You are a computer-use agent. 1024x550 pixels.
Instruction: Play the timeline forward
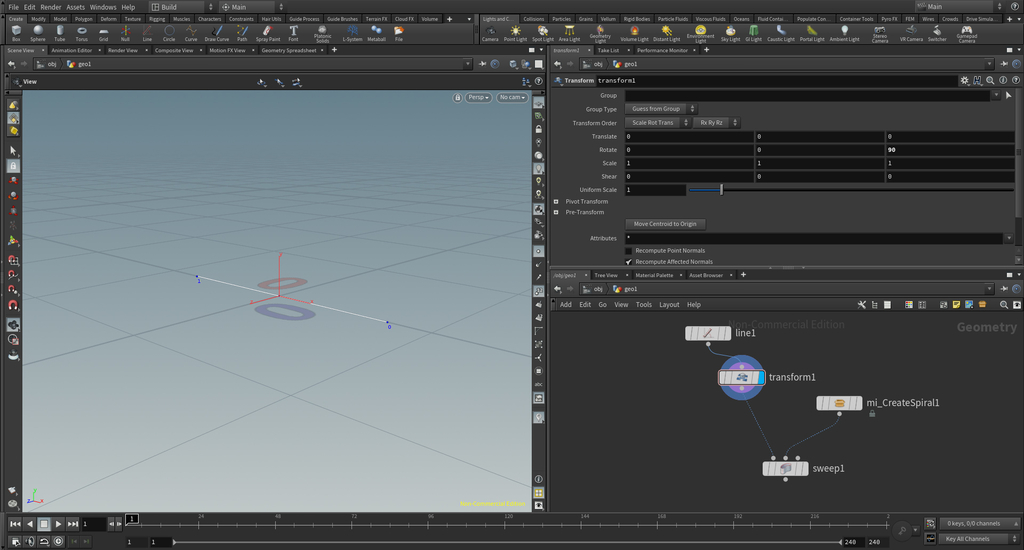pos(58,524)
